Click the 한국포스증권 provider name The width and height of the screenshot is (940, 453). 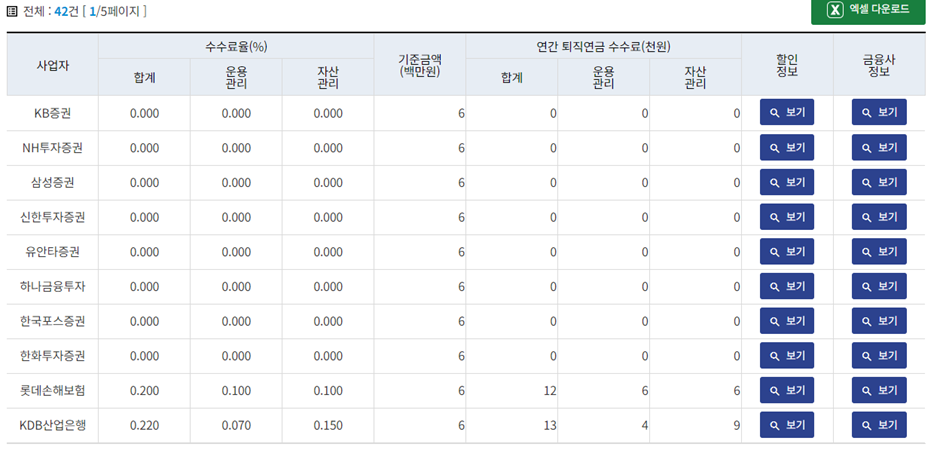tap(53, 322)
